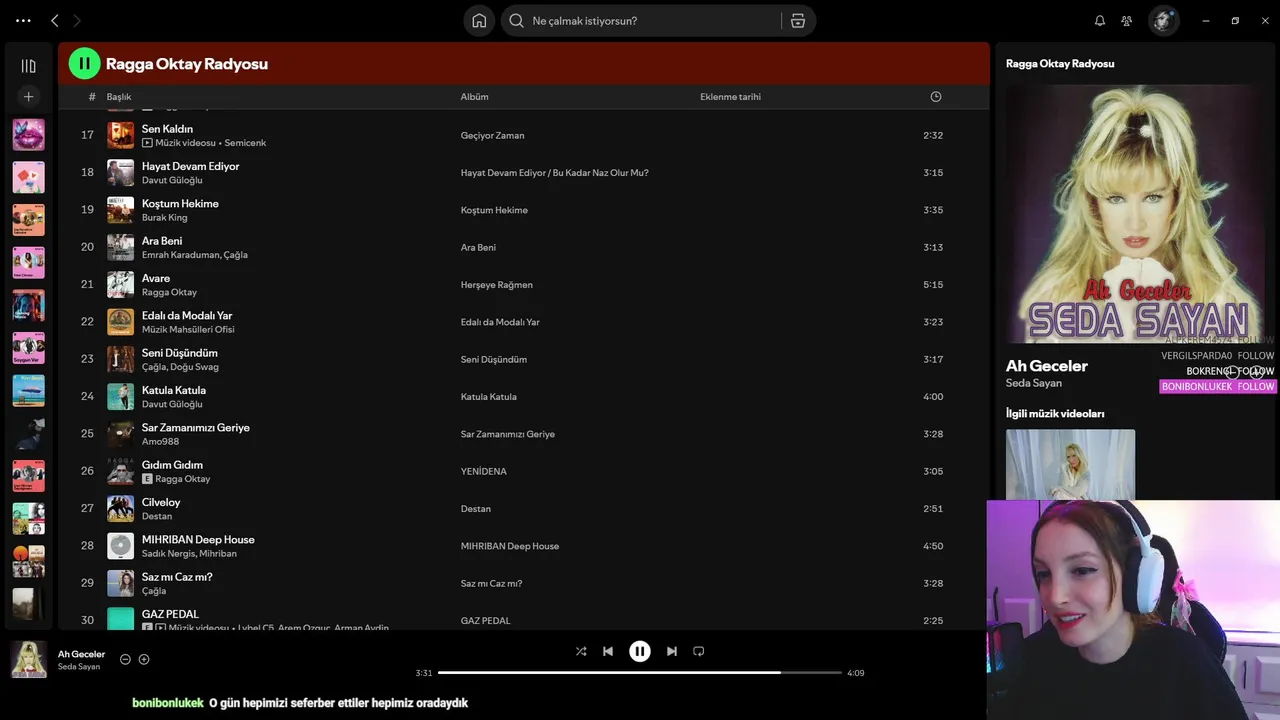The height and width of the screenshot is (720, 1280).
Task: Toggle repeat mode
Action: pyautogui.click(x=699, y=651)
